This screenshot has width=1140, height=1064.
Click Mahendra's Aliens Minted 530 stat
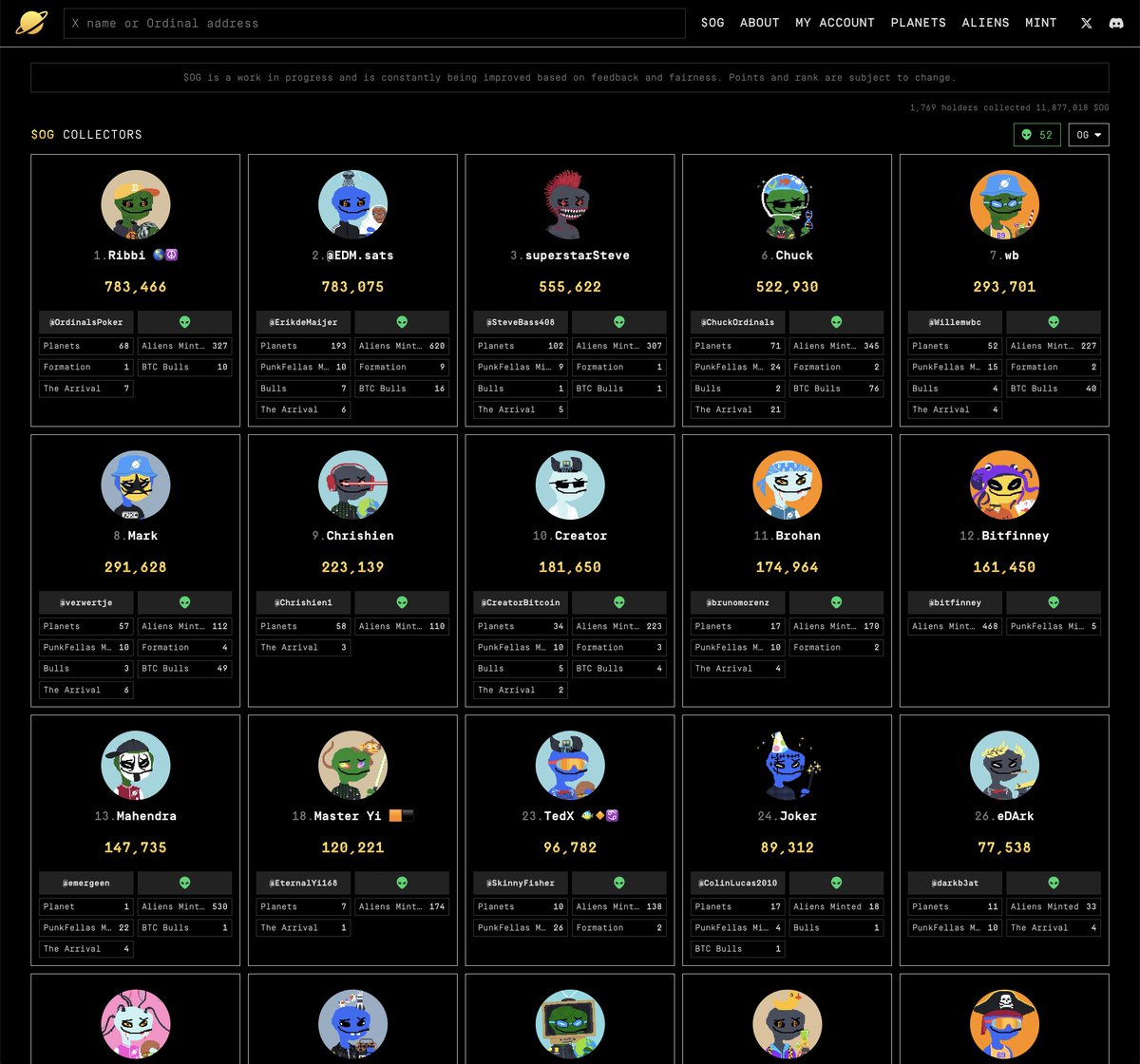pyautogui.click(x=184, y=906)
